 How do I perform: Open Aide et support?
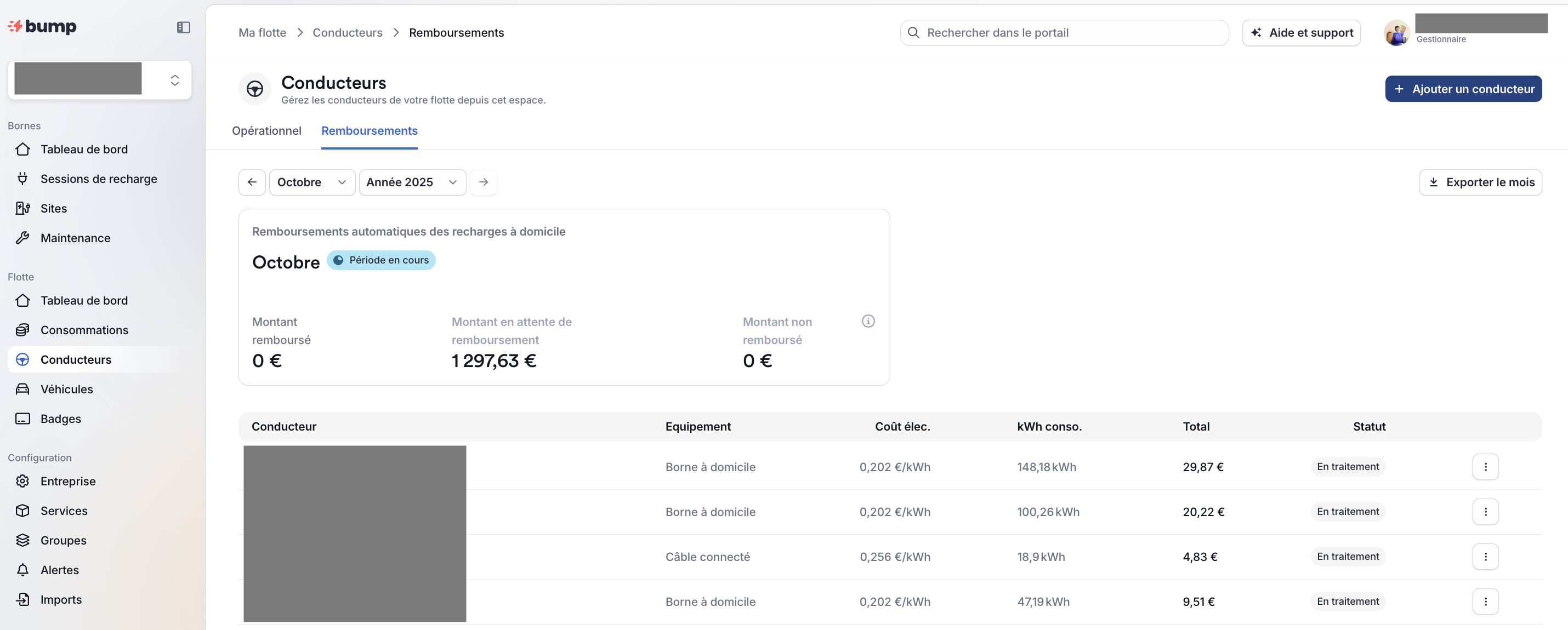pos(1301,33)
